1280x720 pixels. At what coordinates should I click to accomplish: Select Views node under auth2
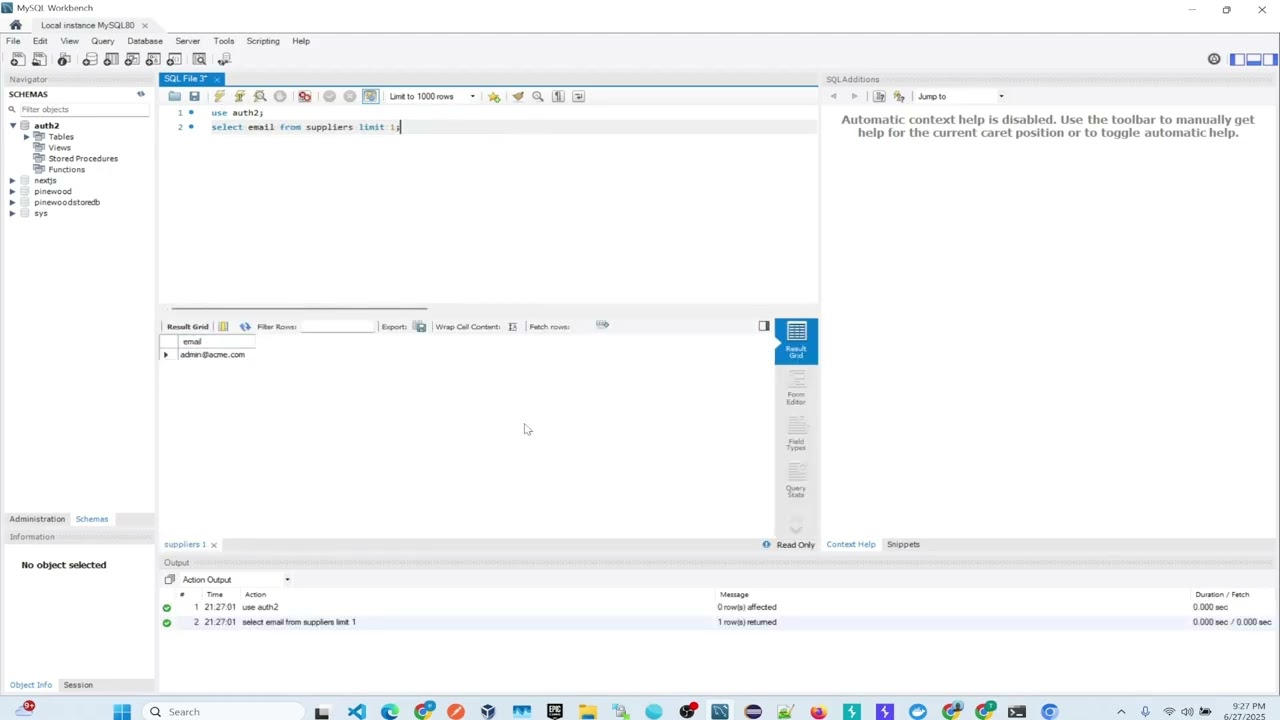[59, 148]
